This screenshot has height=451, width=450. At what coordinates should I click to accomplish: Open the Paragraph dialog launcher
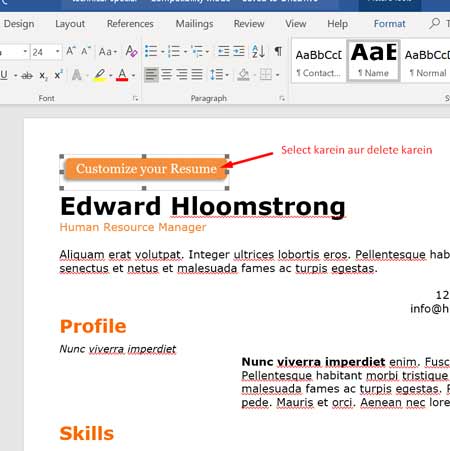tap(282, 98)
